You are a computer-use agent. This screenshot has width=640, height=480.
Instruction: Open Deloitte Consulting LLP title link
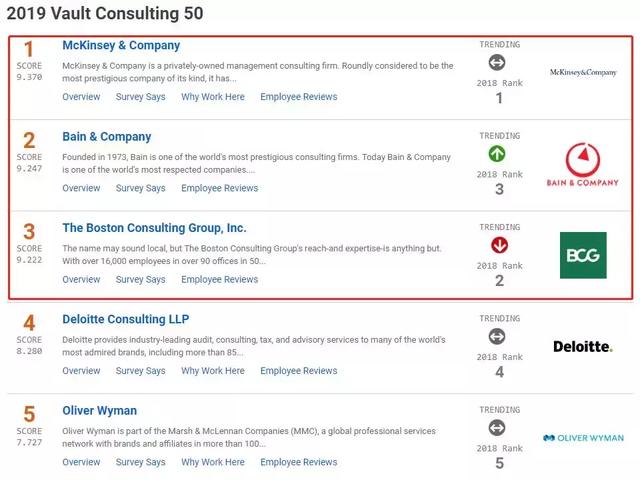126,319
